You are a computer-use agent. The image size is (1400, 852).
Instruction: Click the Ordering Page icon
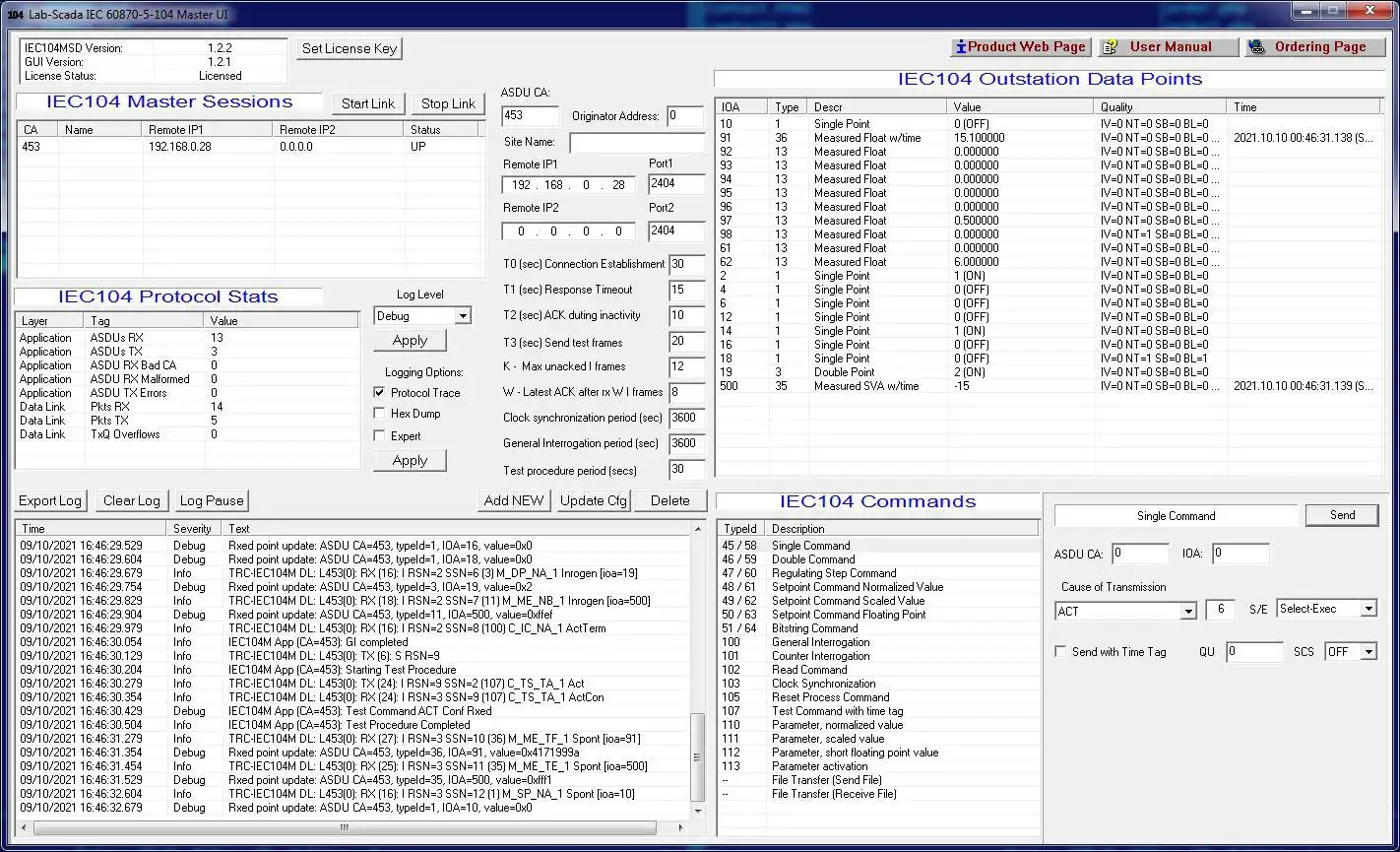(x=1255, y=47)
